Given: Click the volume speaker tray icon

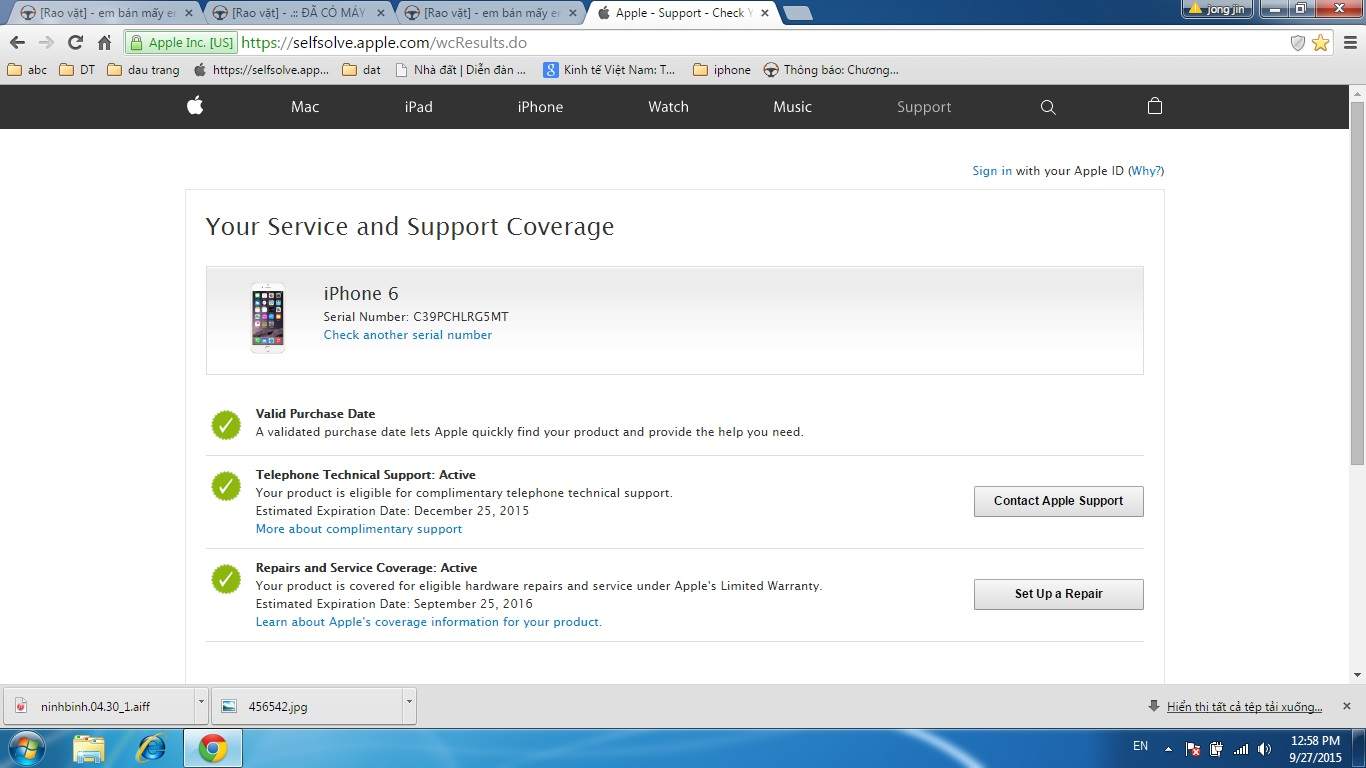Looking at the screenshot, I should tap(1265, 748).
